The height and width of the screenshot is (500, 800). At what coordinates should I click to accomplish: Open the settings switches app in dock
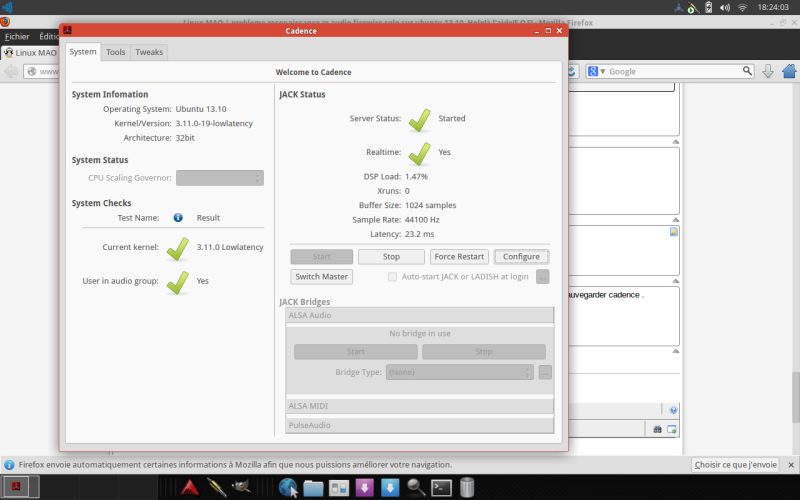pyautogui.click(x=339, y=488)
